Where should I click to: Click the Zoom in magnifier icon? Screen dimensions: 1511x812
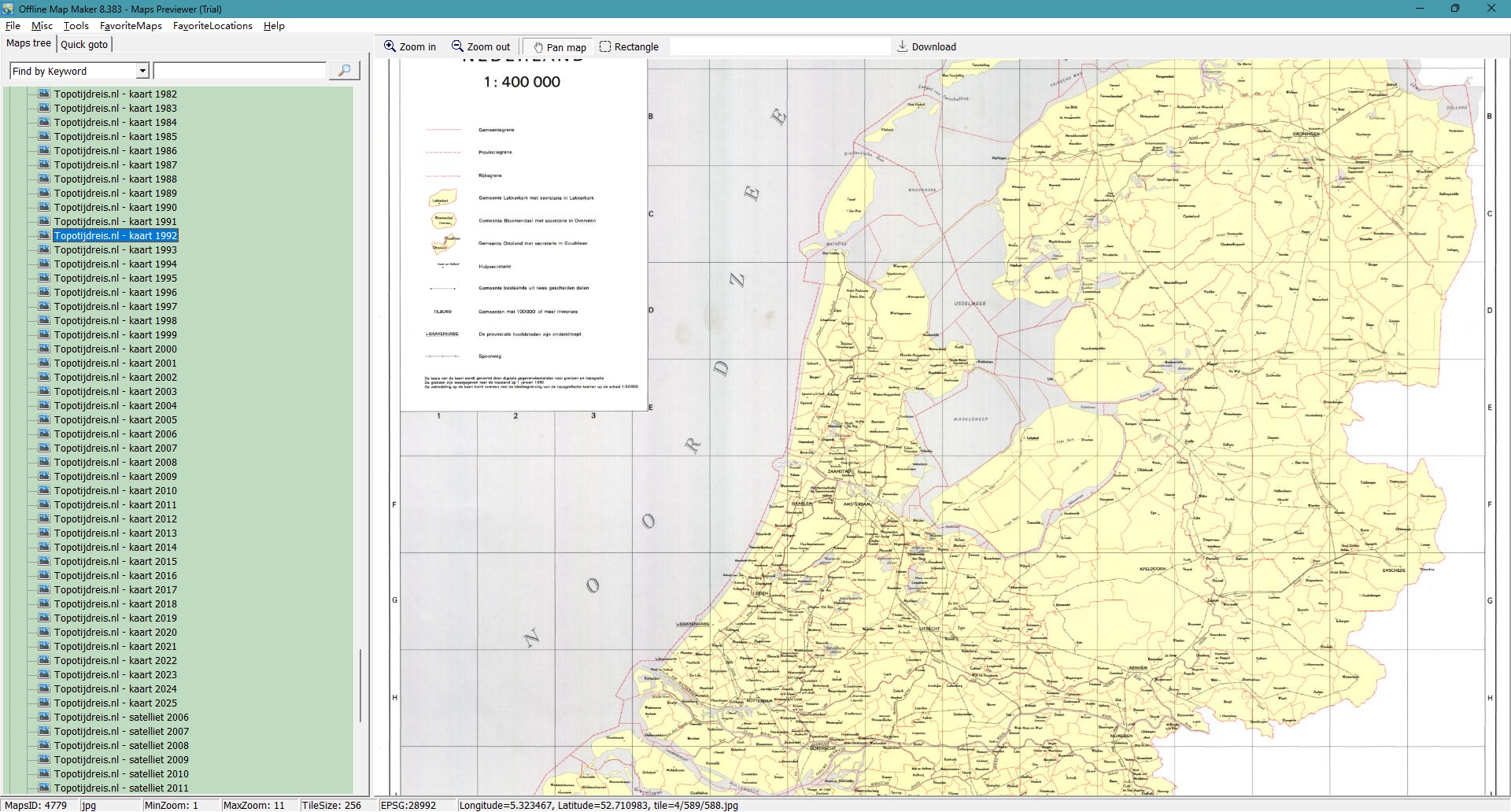coord(390,46)
